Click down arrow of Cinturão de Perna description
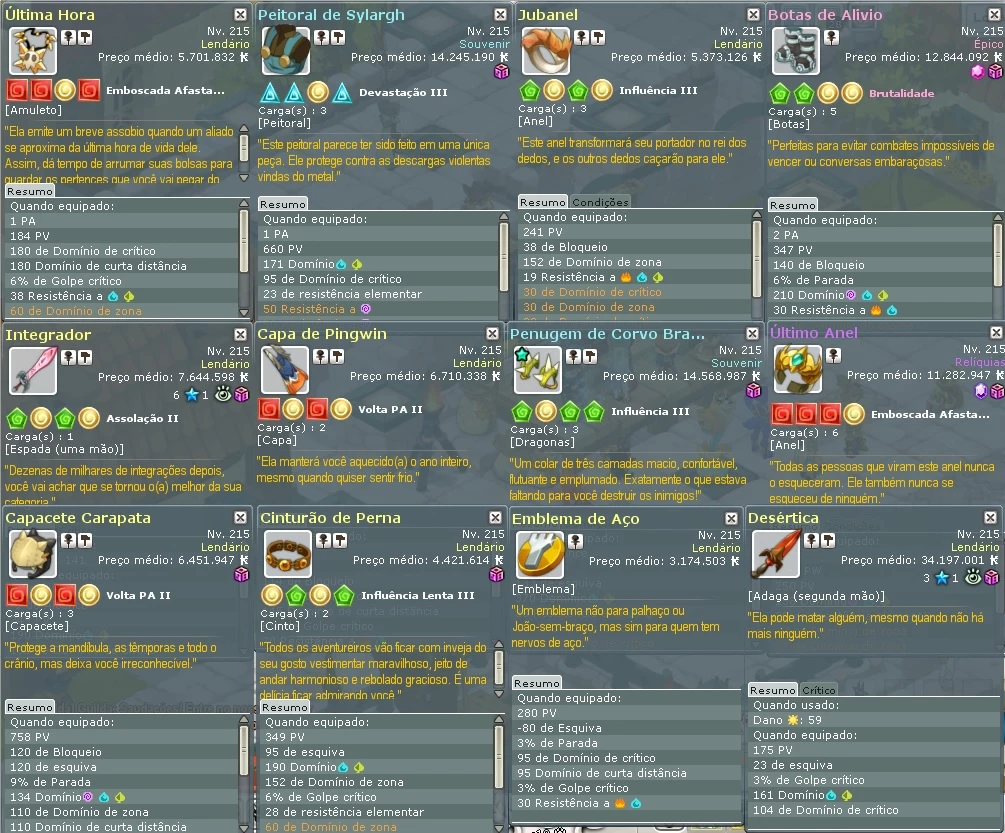 point(499,693)
